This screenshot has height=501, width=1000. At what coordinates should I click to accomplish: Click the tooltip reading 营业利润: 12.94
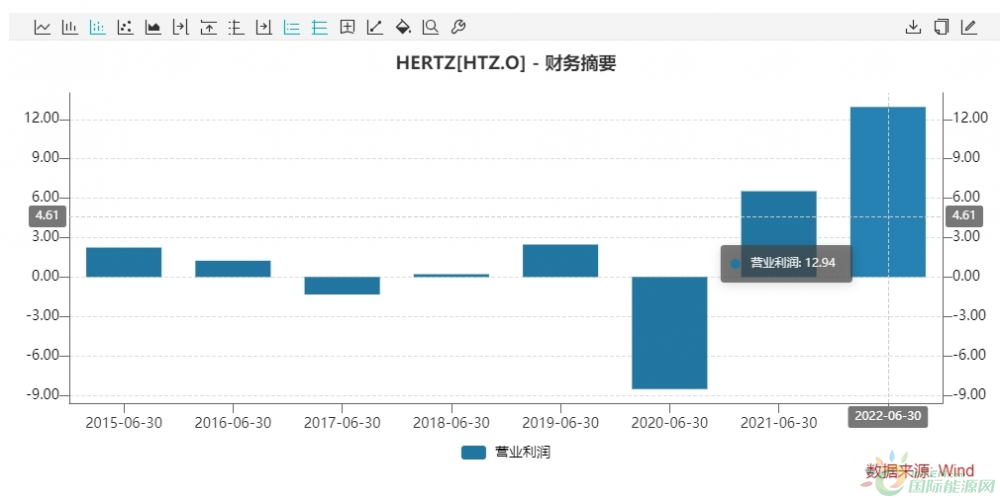(786, 263)
